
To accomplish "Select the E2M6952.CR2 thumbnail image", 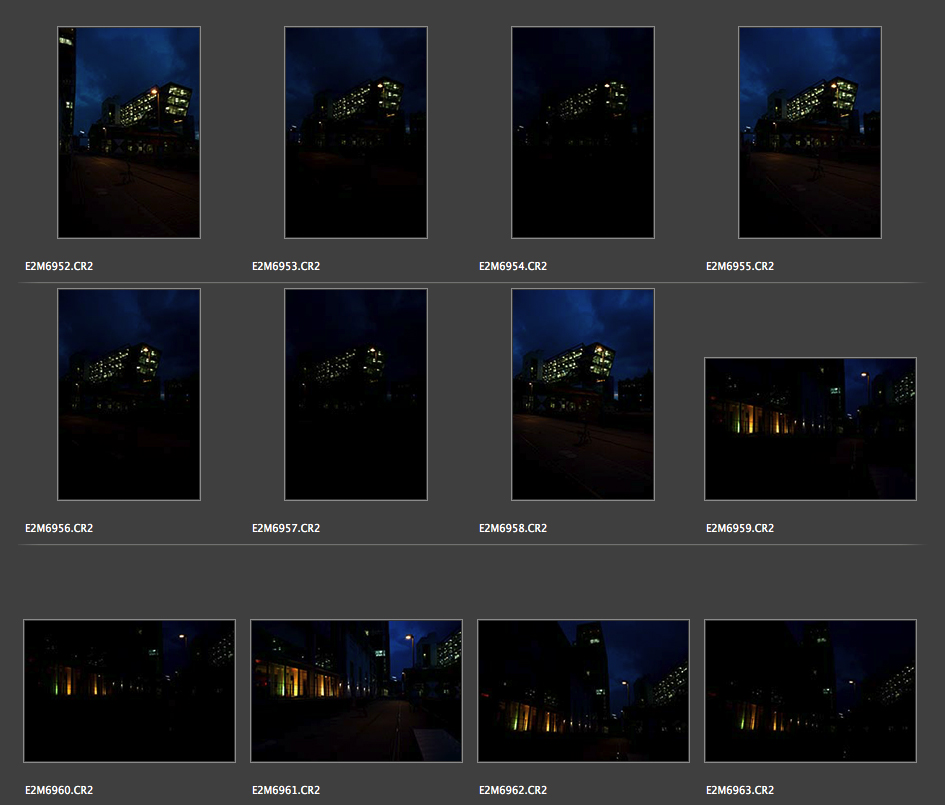I will [x=129, y=132].
